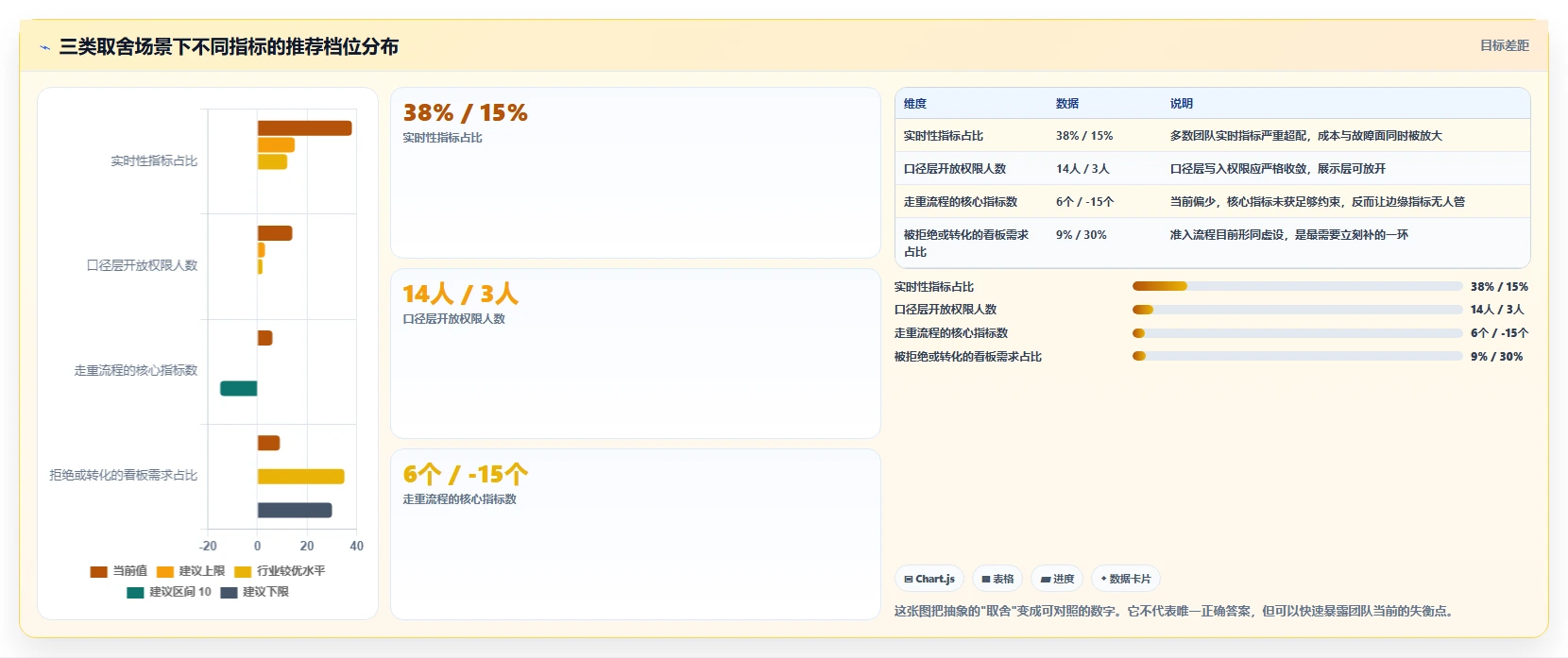The image size is (1568, 658).
Task: Click the 目标差距 tag in the header
Action: (1504, 45)
